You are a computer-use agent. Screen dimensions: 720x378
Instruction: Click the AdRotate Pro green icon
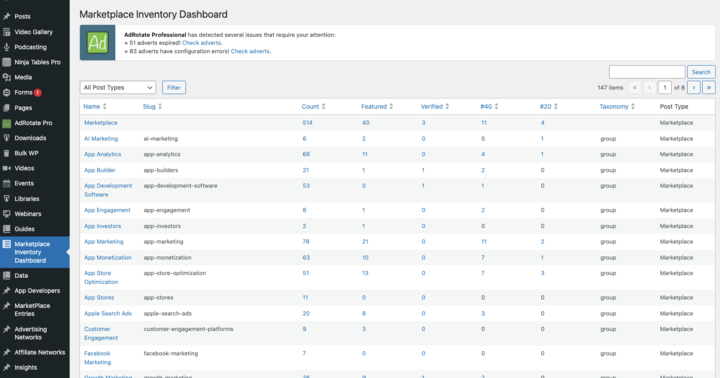coord(6,123)
